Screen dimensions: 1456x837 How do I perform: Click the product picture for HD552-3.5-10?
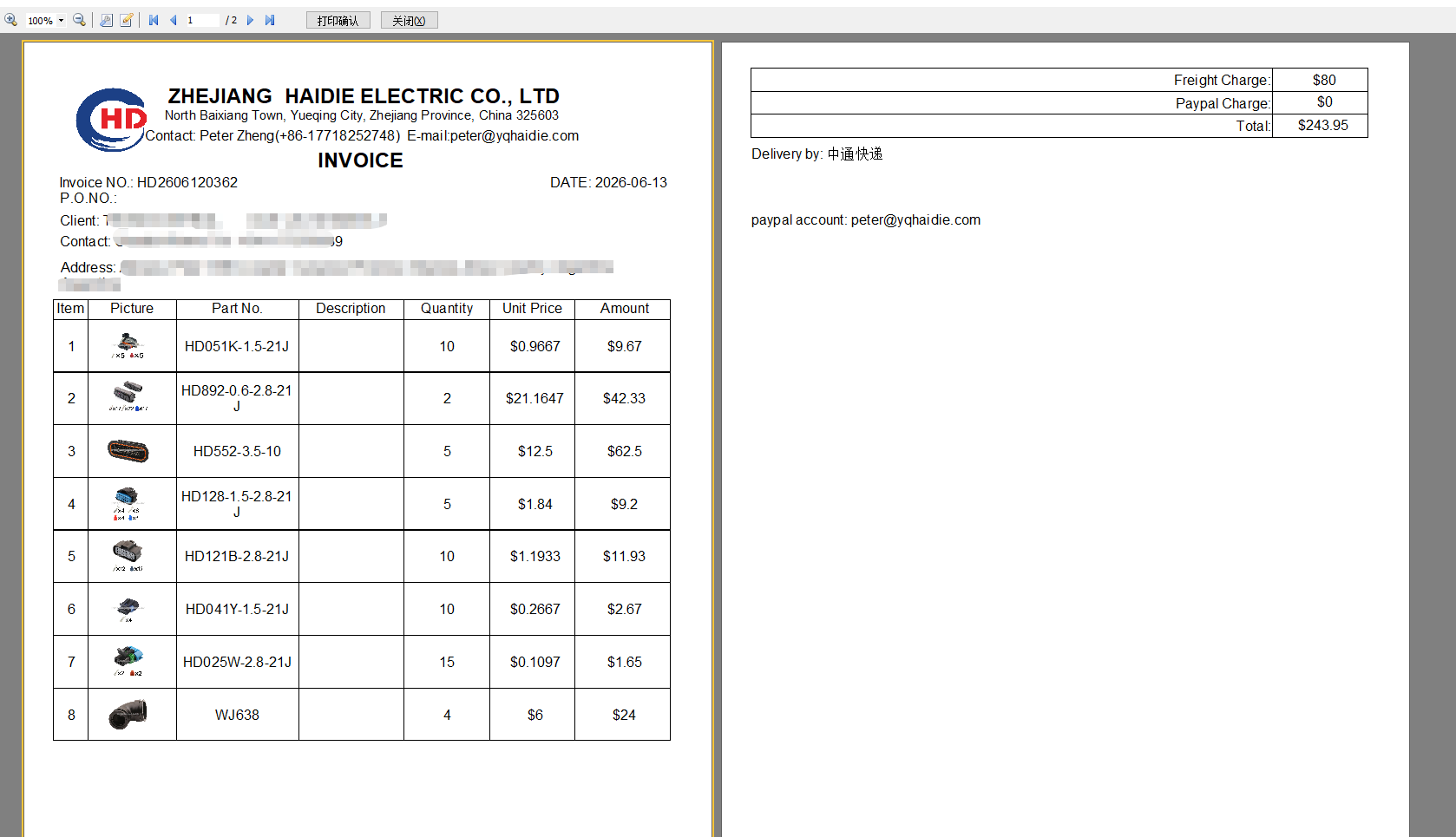tap(128, 451)
